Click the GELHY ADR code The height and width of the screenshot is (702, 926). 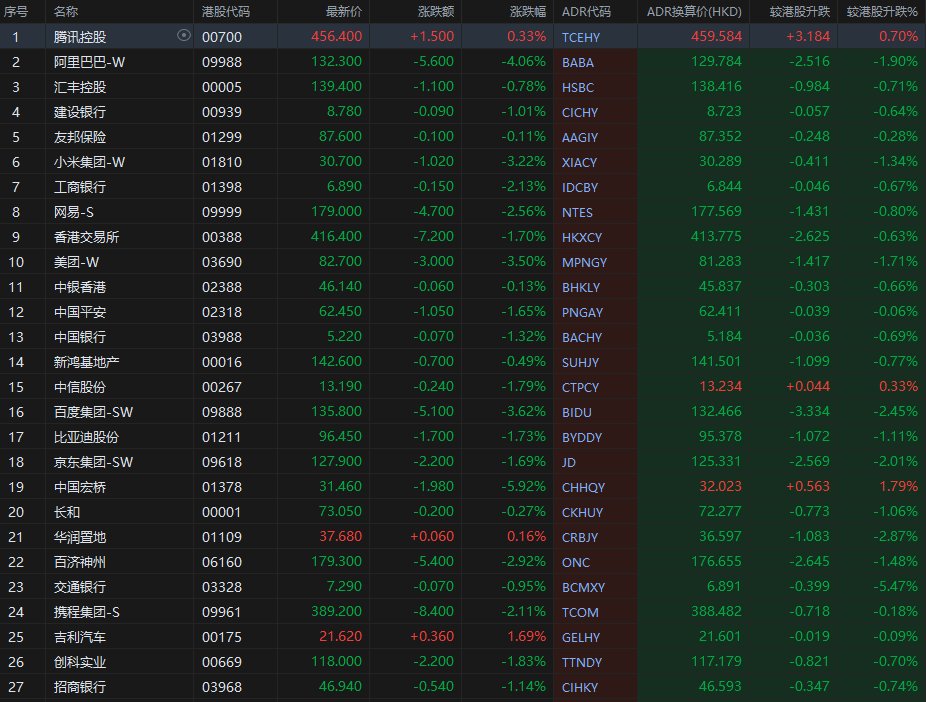point(581,637)
